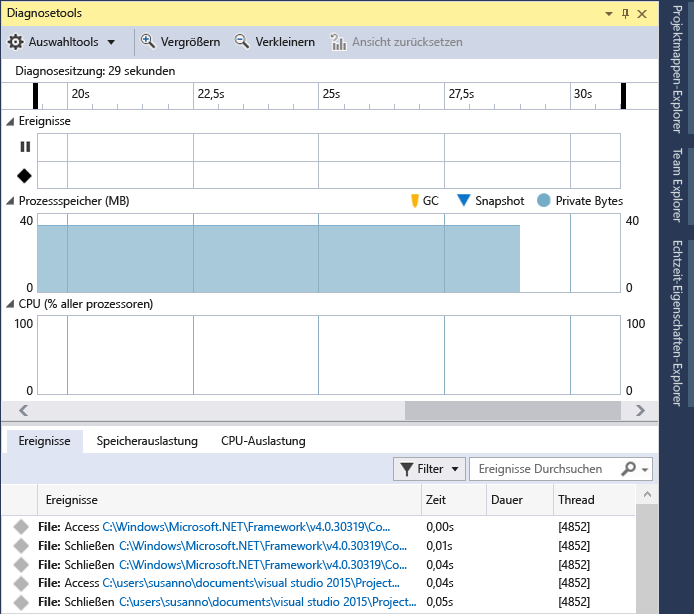Click the search magnifier icon
This screenshot has width=694, height=614.
tap(628, 469)
